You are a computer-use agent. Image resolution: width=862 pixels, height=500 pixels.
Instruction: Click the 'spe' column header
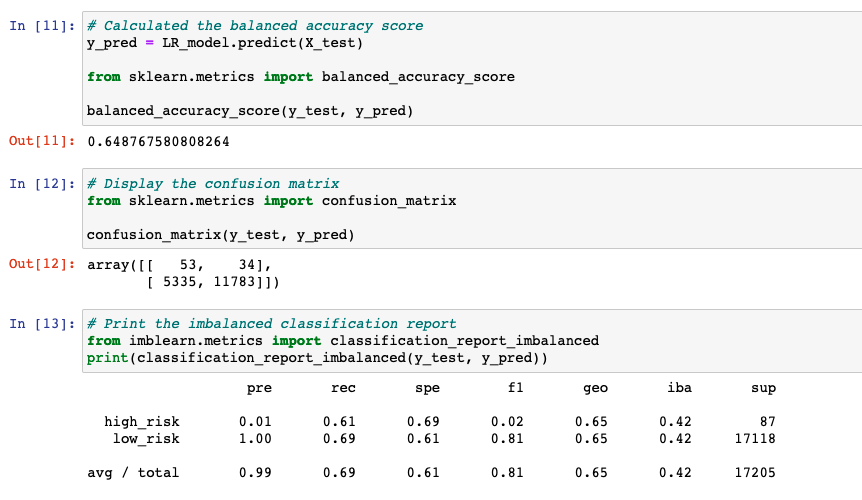coord(427,388)
